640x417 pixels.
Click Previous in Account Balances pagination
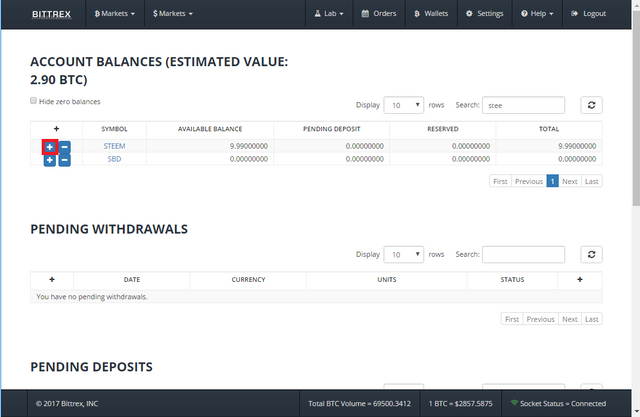529,181
